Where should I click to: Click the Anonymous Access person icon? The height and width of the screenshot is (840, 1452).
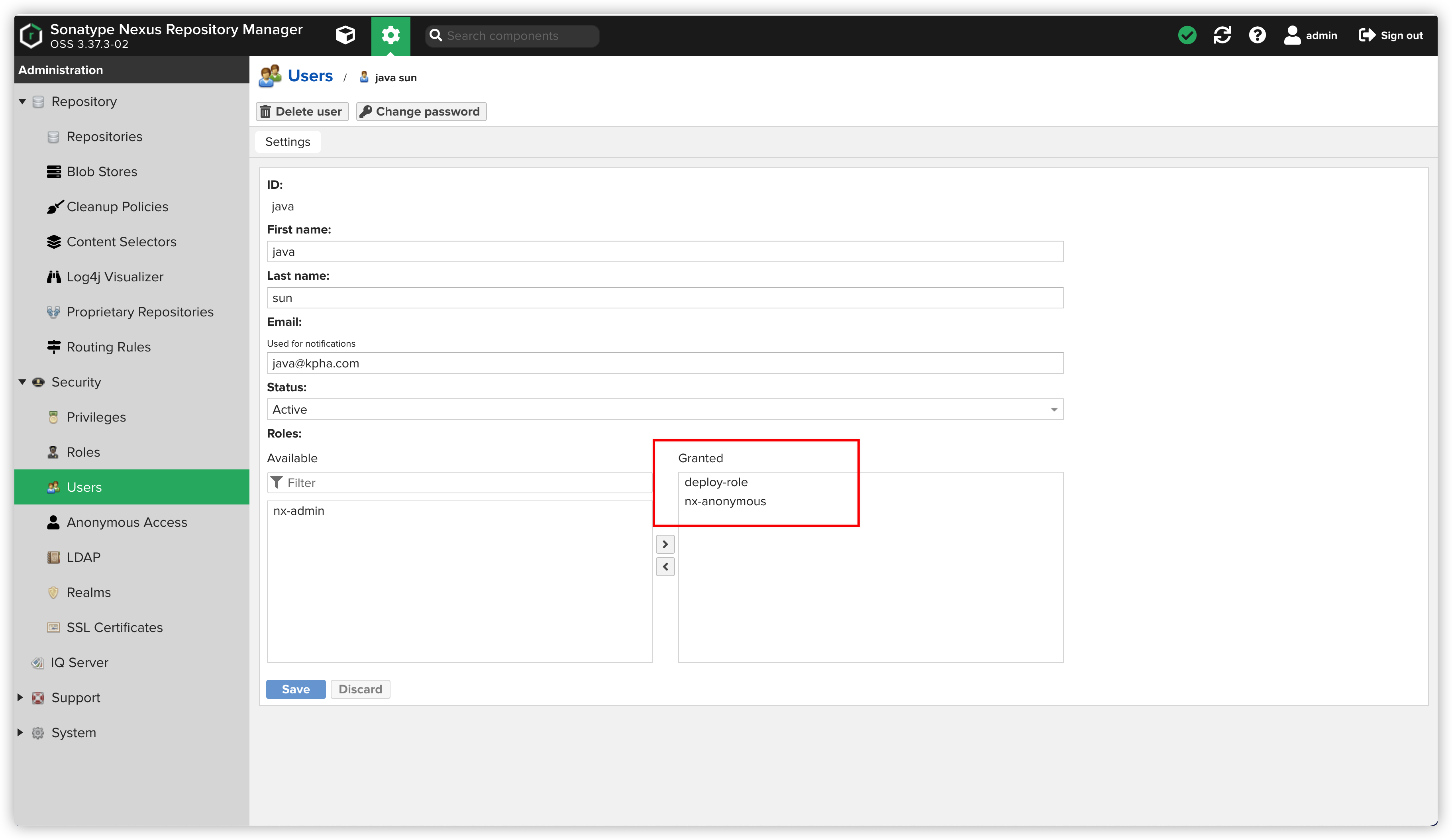coord(53,522)
